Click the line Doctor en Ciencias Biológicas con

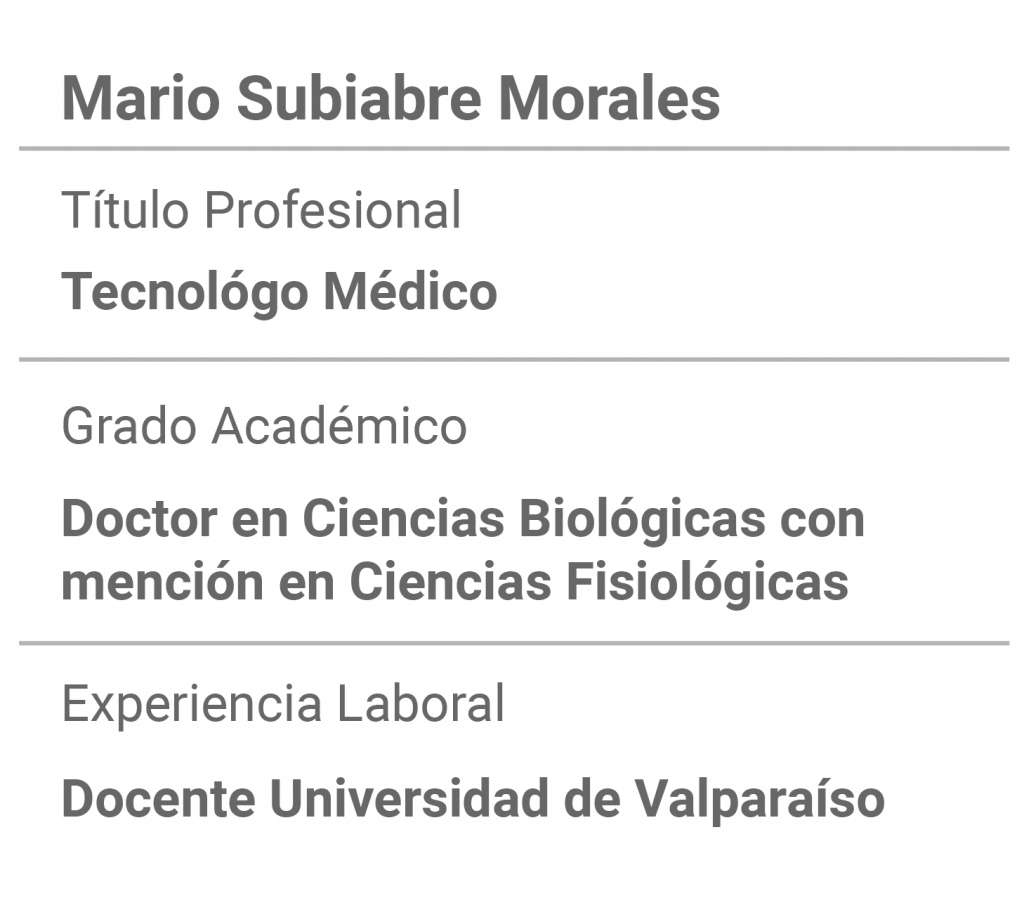click(x=463, y=519)
